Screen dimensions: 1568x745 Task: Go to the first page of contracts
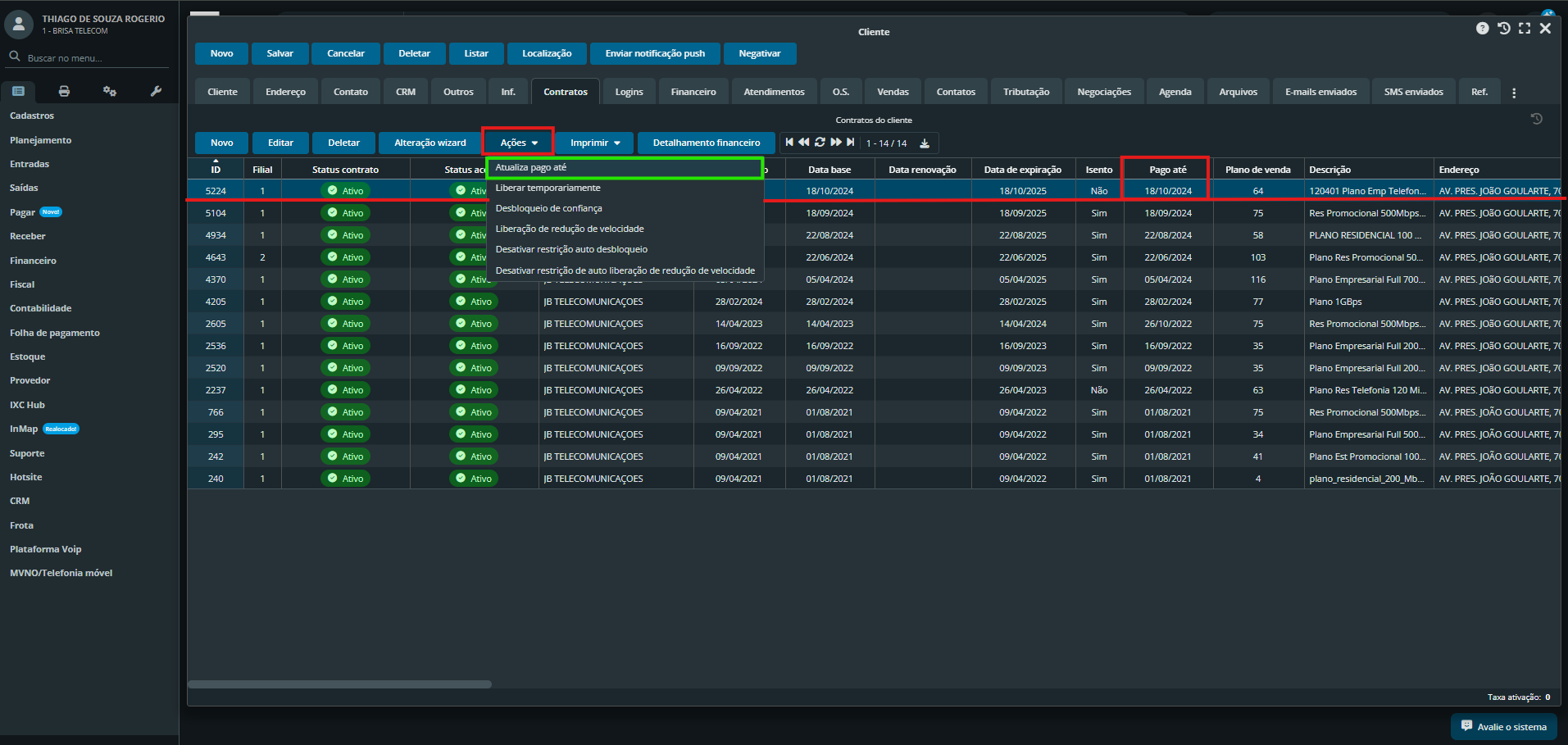coord(789,143)
